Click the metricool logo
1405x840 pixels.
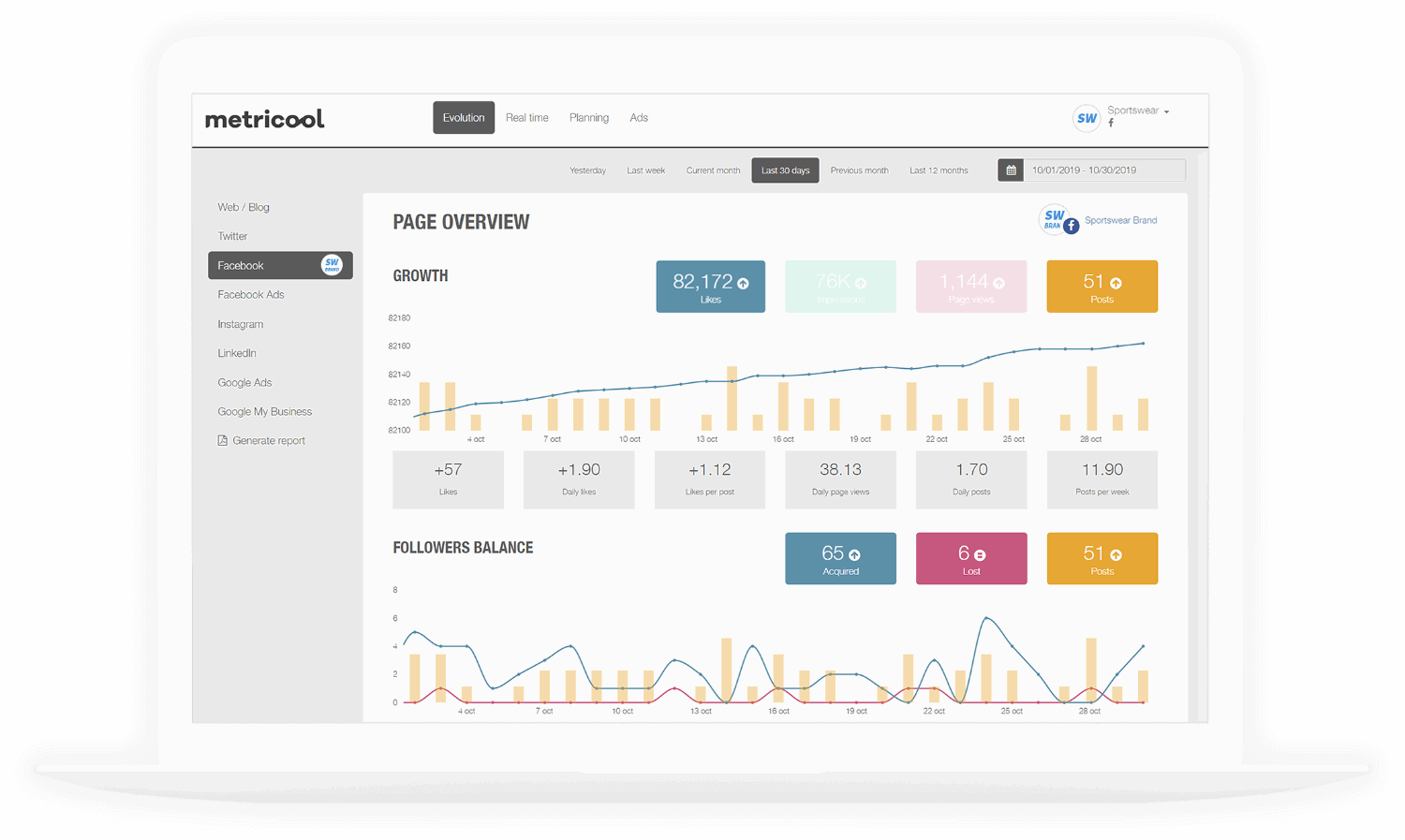[264, 119]
